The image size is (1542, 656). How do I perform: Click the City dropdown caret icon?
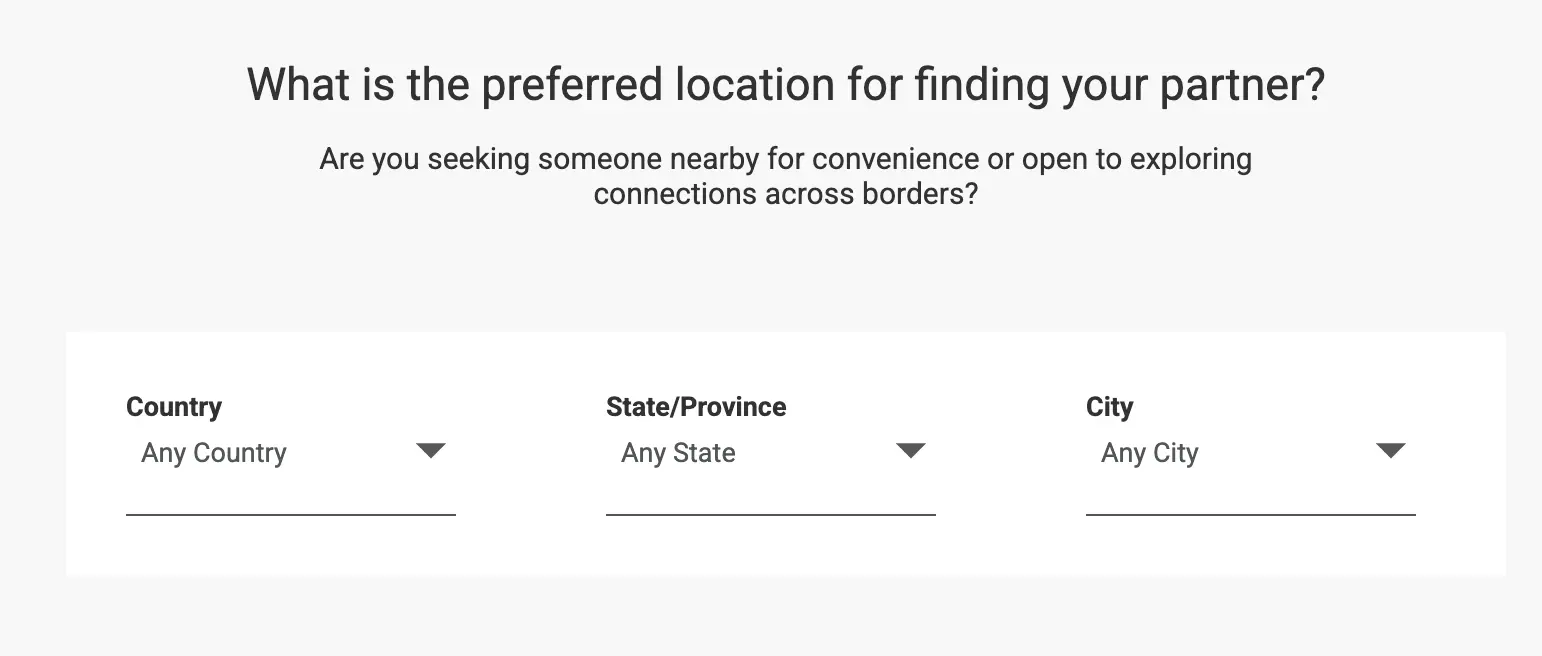pos(1390,451)
